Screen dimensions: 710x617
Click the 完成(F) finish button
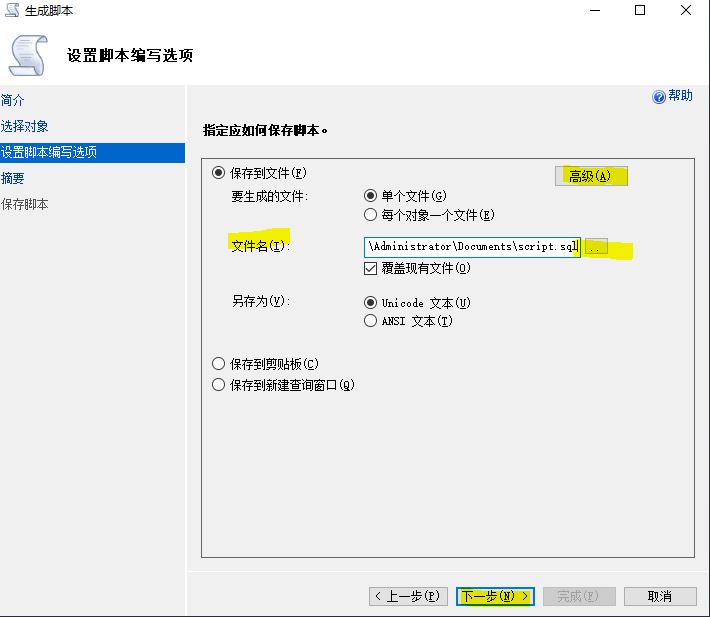pyautogui.click(x=579, y=596)
